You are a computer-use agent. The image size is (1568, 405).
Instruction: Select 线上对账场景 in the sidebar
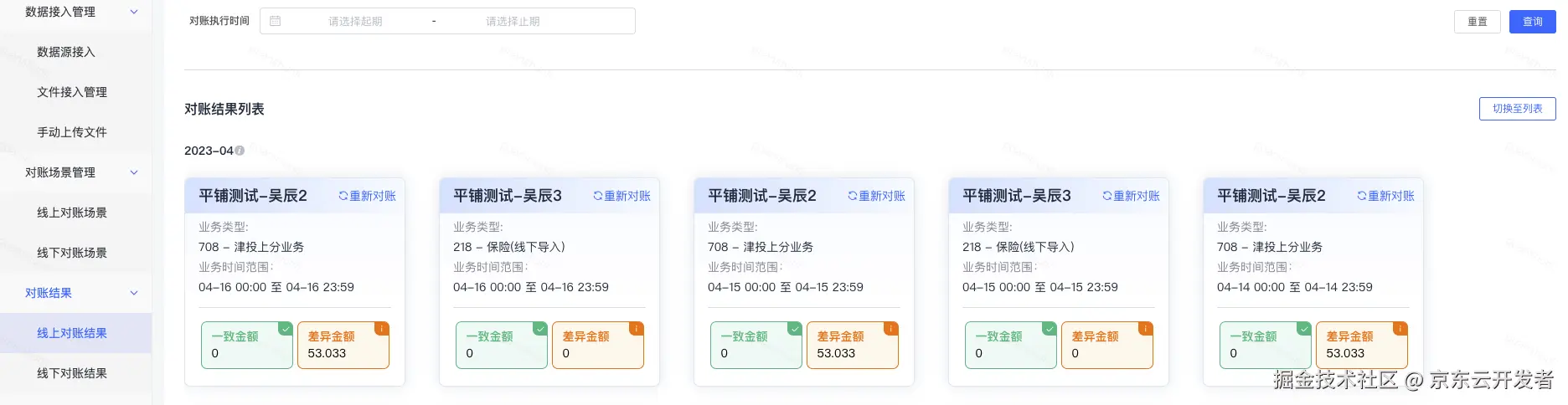(x=72, y=213)
